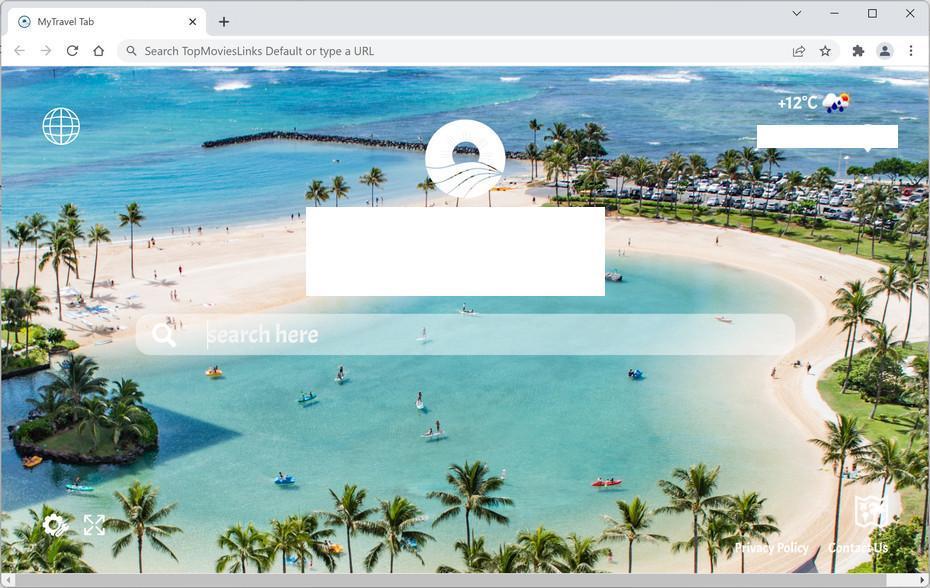
Task: Expand the tab search chevron
Action: [797, 13]
